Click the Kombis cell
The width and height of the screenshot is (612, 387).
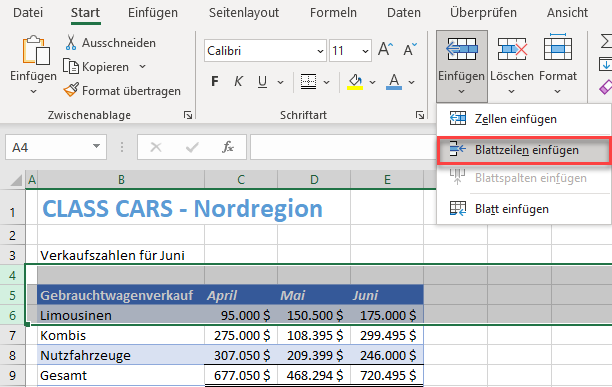[x=121, y=335]
